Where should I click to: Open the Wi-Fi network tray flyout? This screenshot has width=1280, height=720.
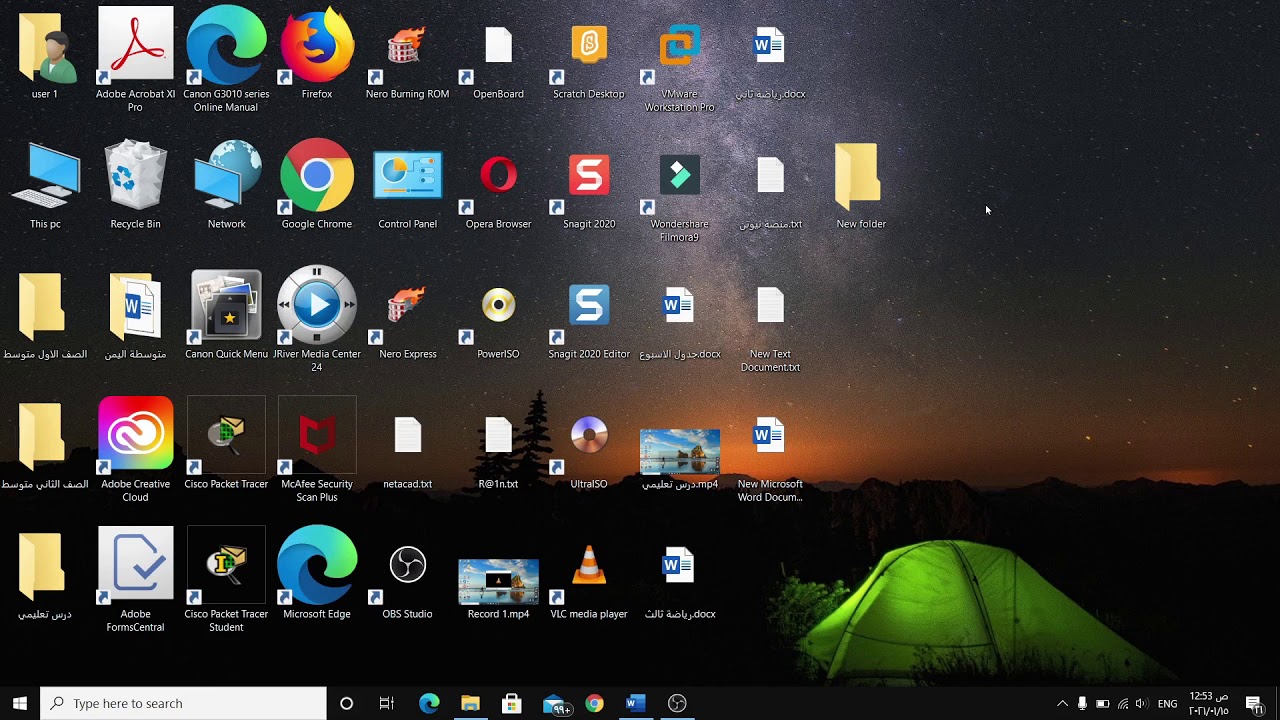coord(1122,703)
